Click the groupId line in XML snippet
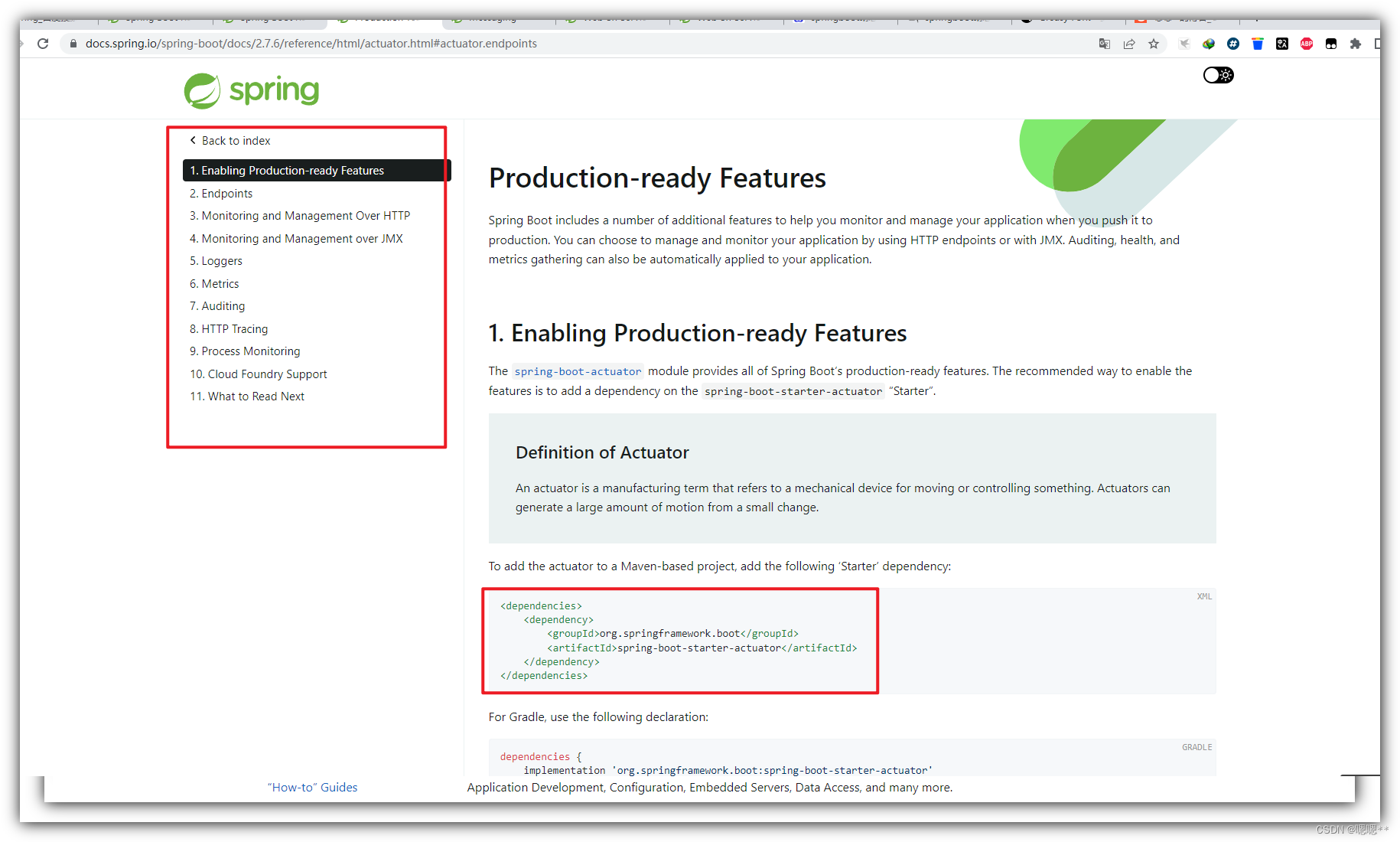 [672, 634]
